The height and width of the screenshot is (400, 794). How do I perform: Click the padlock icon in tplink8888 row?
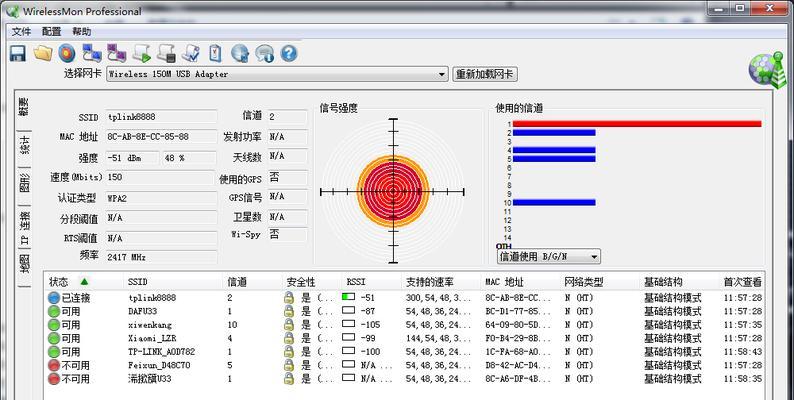[x=289, y=298]
